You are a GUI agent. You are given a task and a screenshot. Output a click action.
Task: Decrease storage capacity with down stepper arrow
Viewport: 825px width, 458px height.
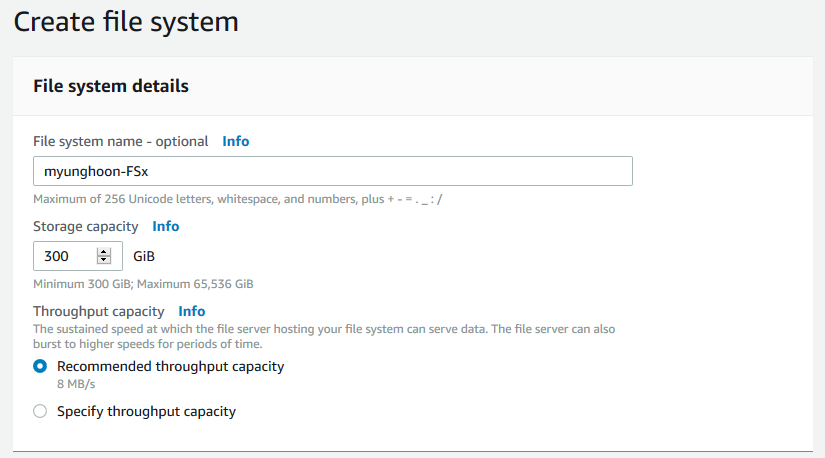point(104,260)
